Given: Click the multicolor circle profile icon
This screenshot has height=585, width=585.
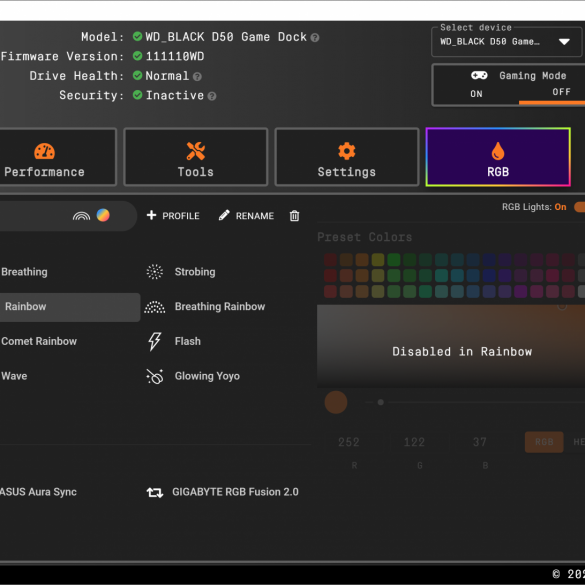Looking at the screenshot, I should point(103,215).
